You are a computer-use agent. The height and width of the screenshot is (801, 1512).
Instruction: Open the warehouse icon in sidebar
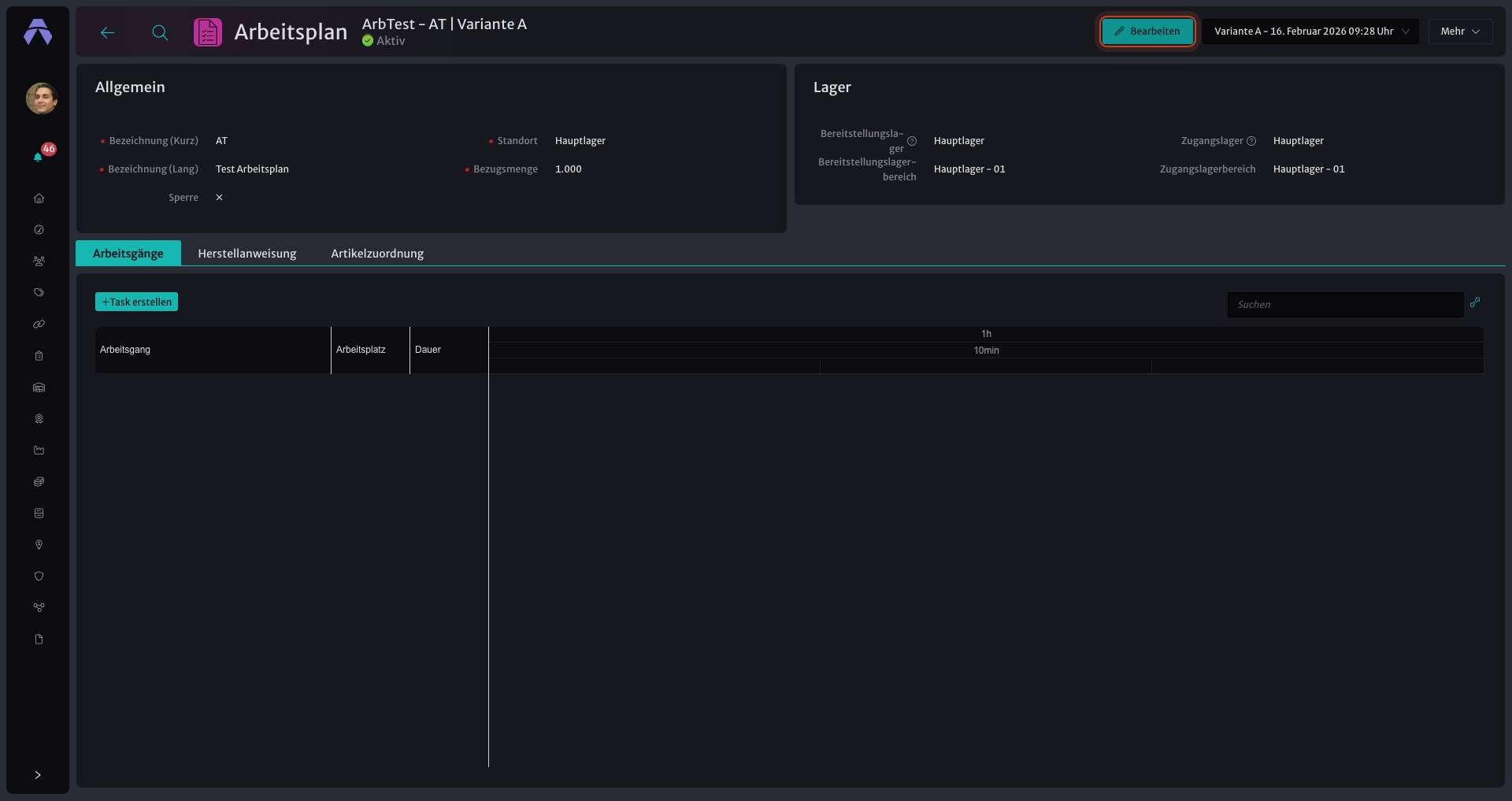(x=39, y=388)
